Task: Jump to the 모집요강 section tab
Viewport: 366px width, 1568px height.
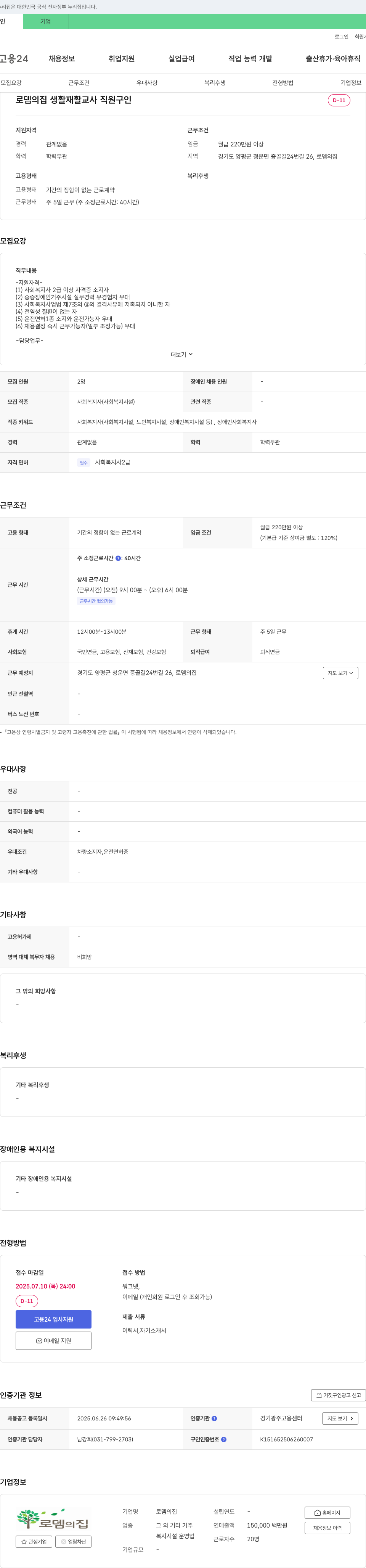Action: click(11, 83)
